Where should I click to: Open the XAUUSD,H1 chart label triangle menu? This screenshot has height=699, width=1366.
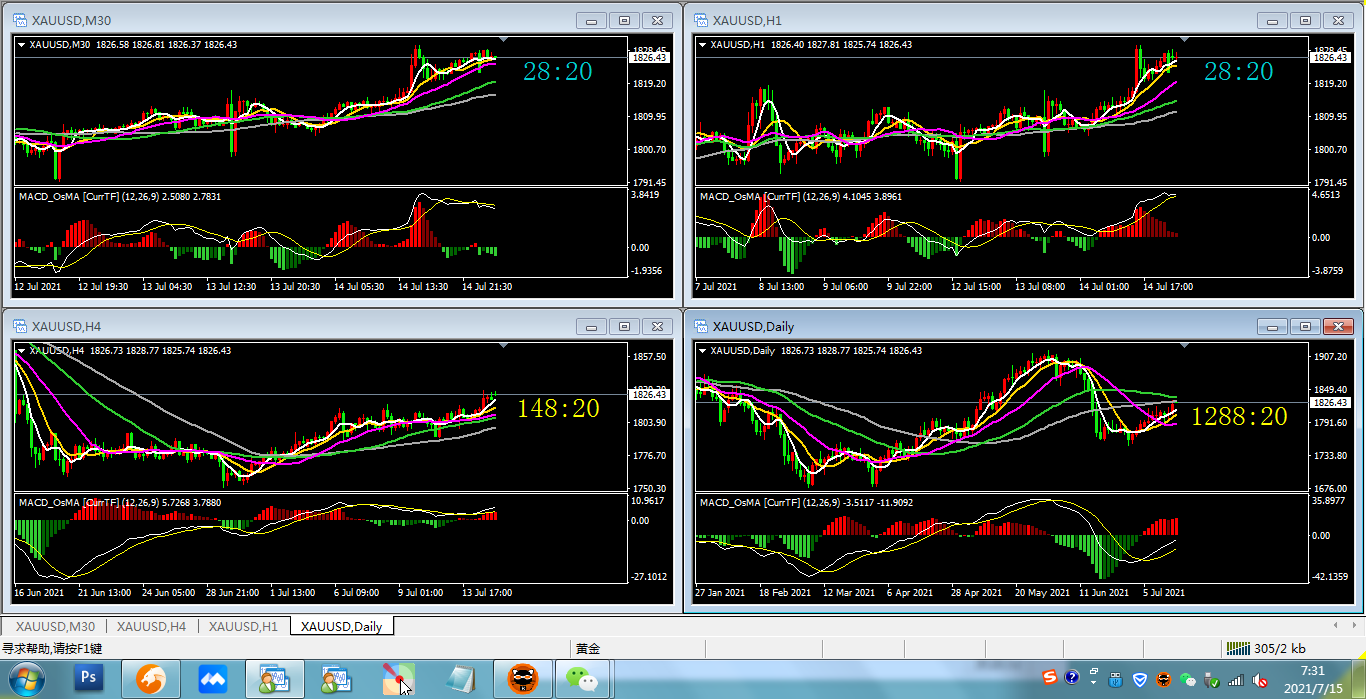coord(703,44)
